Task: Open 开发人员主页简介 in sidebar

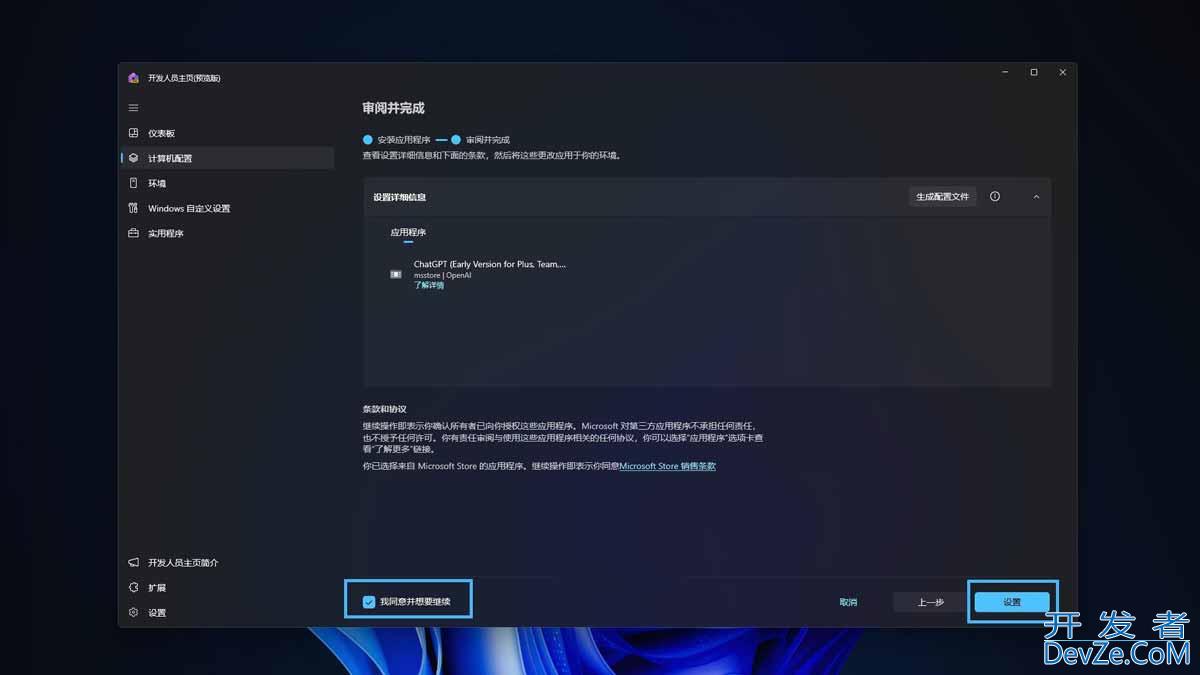Action: click(227, 563)
